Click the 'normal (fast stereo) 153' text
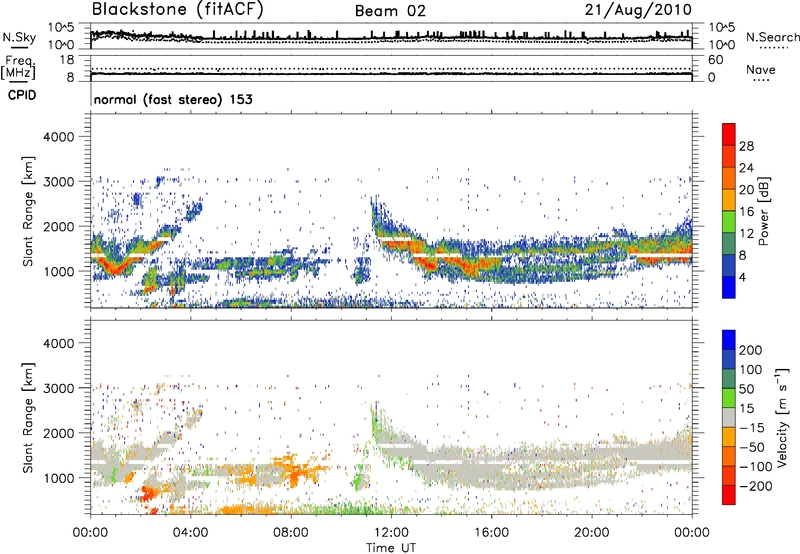This screenshot has width=800, height=554. click(173, 99)
